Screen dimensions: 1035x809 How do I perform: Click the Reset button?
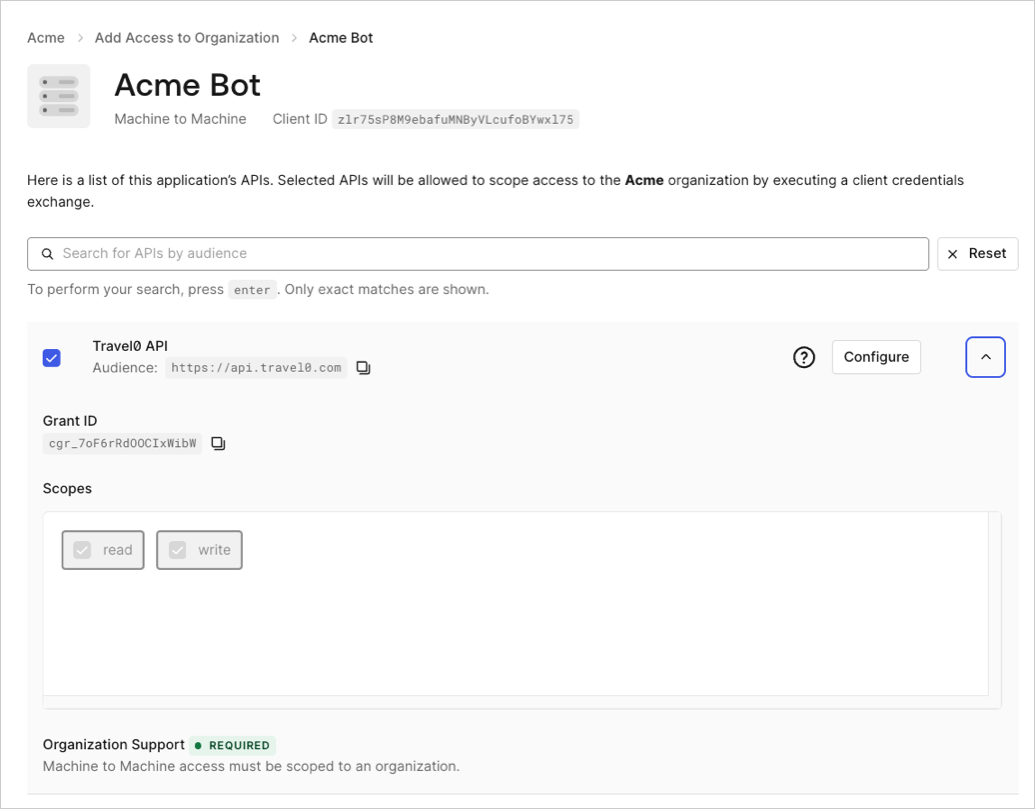point(978,254)
